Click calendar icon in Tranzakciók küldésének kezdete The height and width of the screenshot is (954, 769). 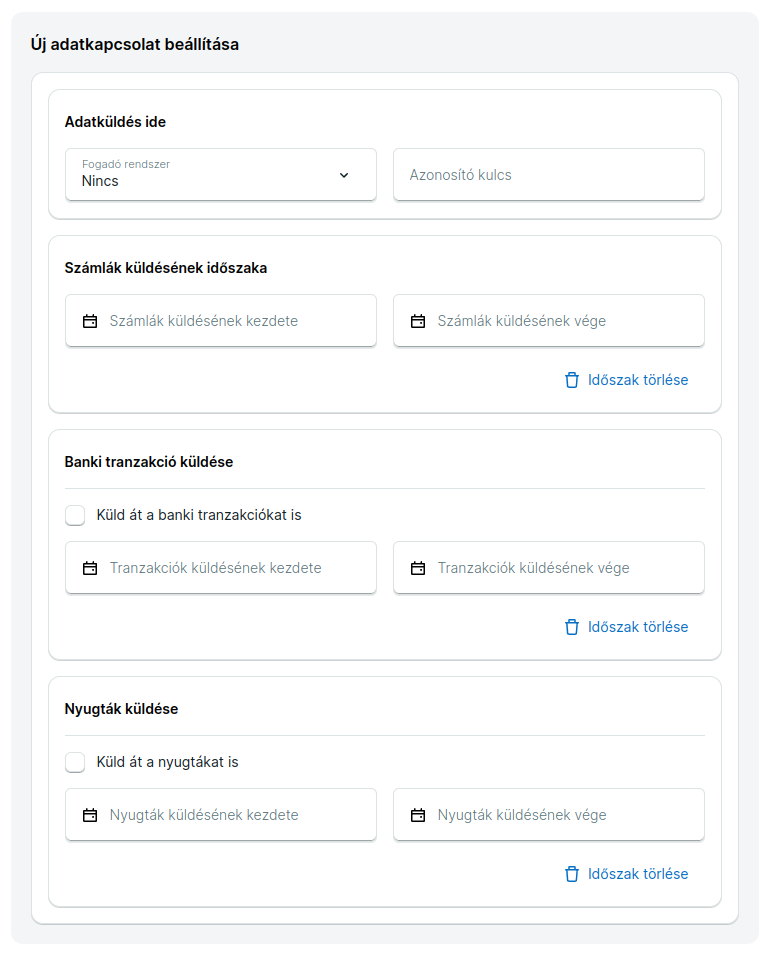[90, 568]
